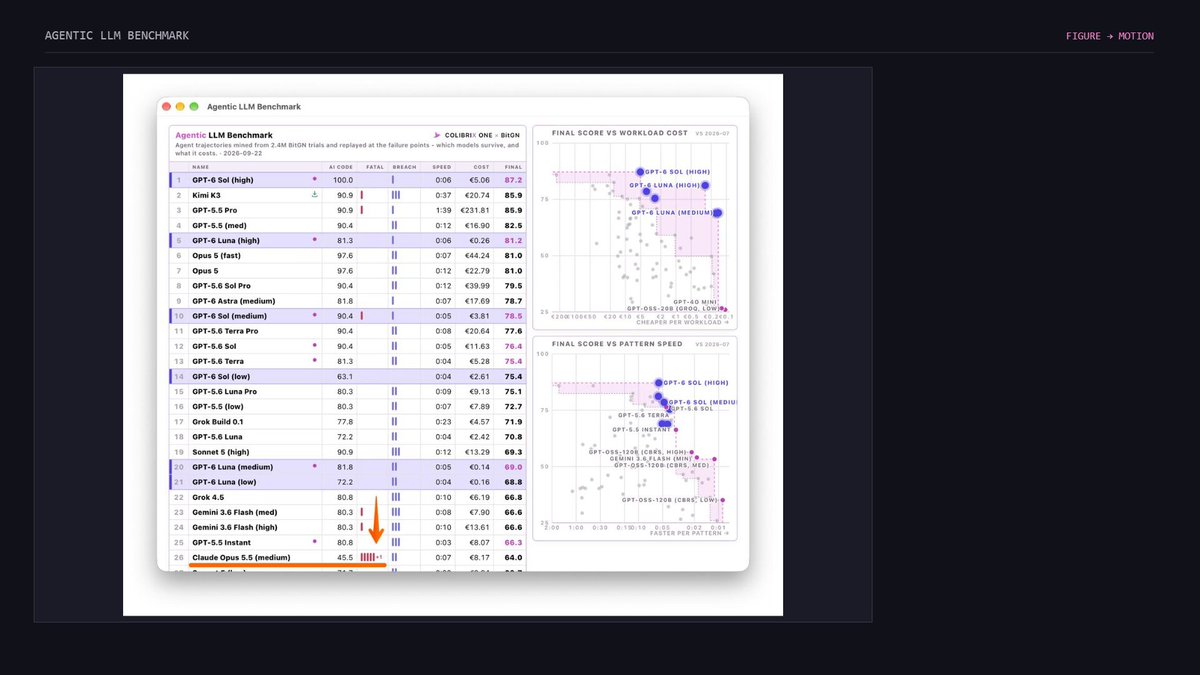
Task: Click the green zoom window button
Action: (x=193, y=106)
